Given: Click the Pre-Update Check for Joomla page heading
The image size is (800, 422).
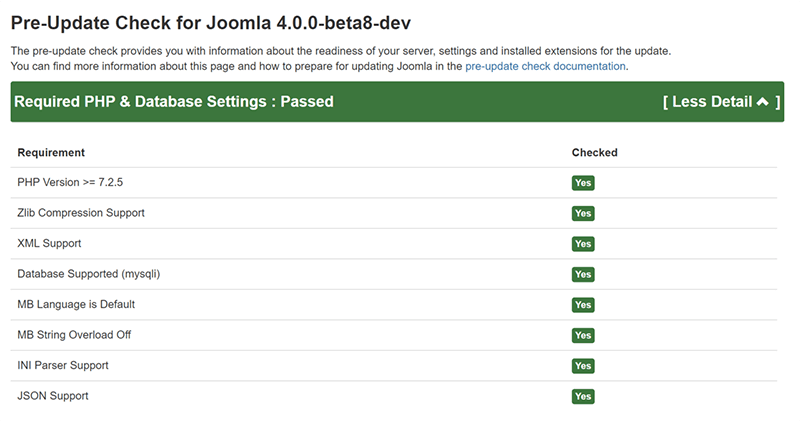Looking at the screenshot, I should (211, 21).
